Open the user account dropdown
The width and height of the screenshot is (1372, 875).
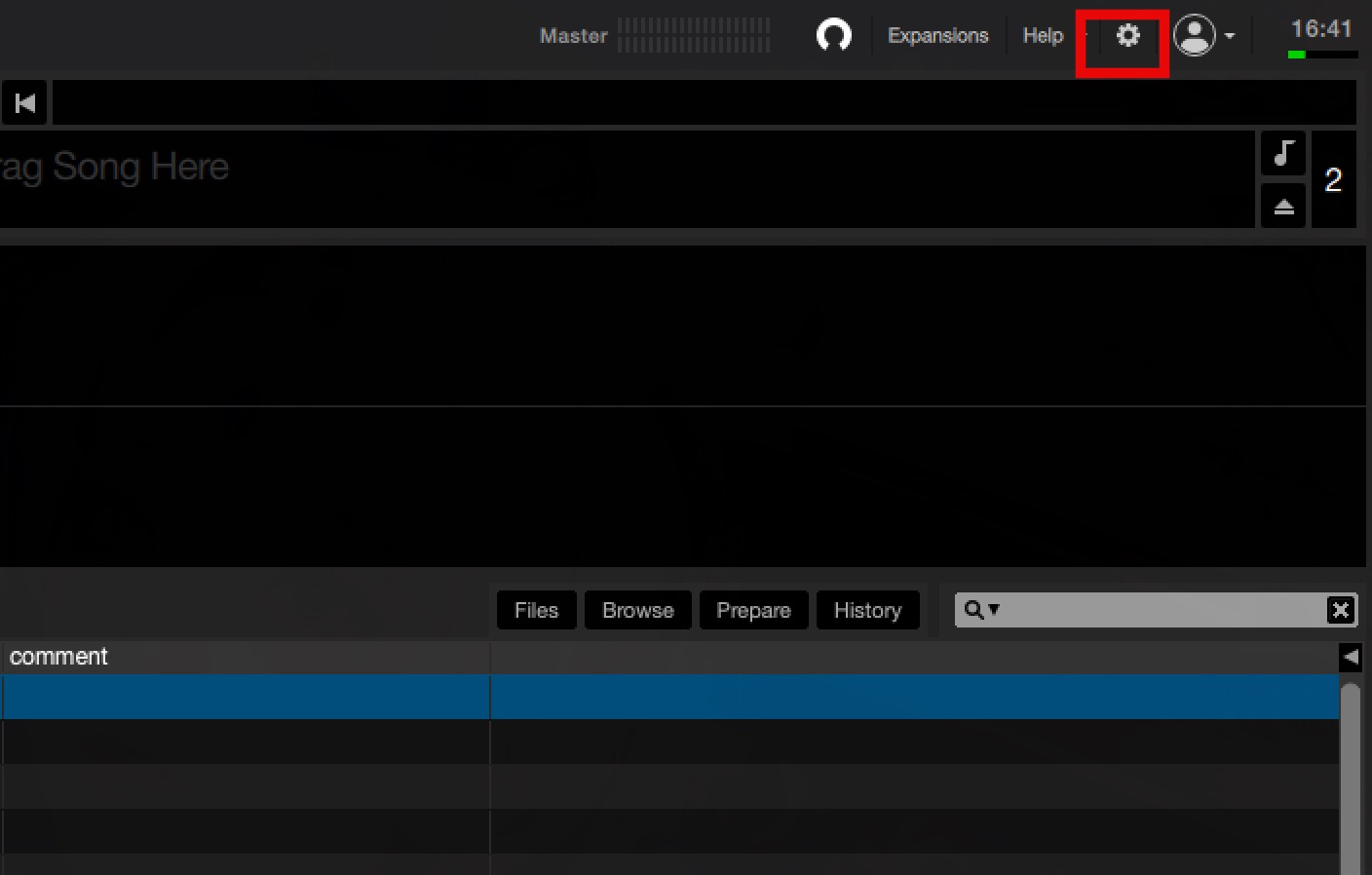coord(1204,36)
